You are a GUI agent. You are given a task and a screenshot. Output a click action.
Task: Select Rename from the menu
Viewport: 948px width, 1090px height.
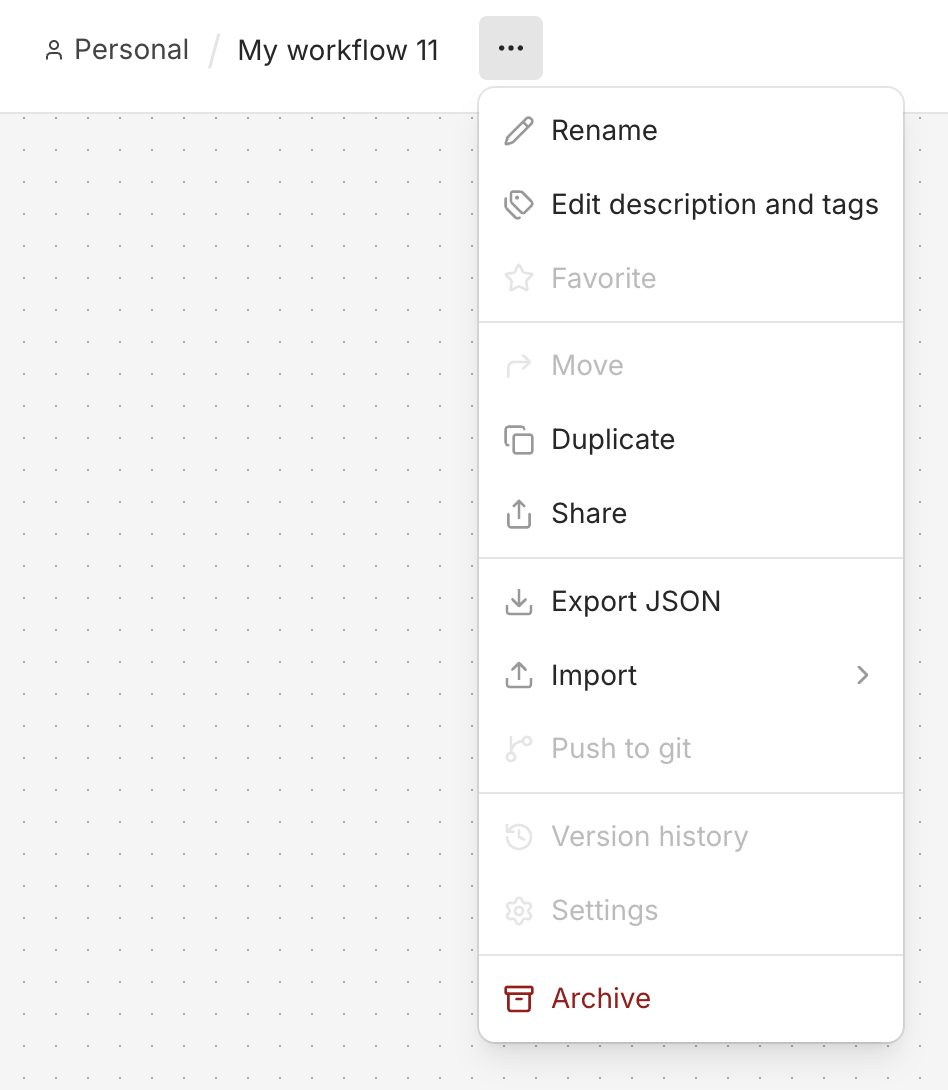(x=691, y=131)
